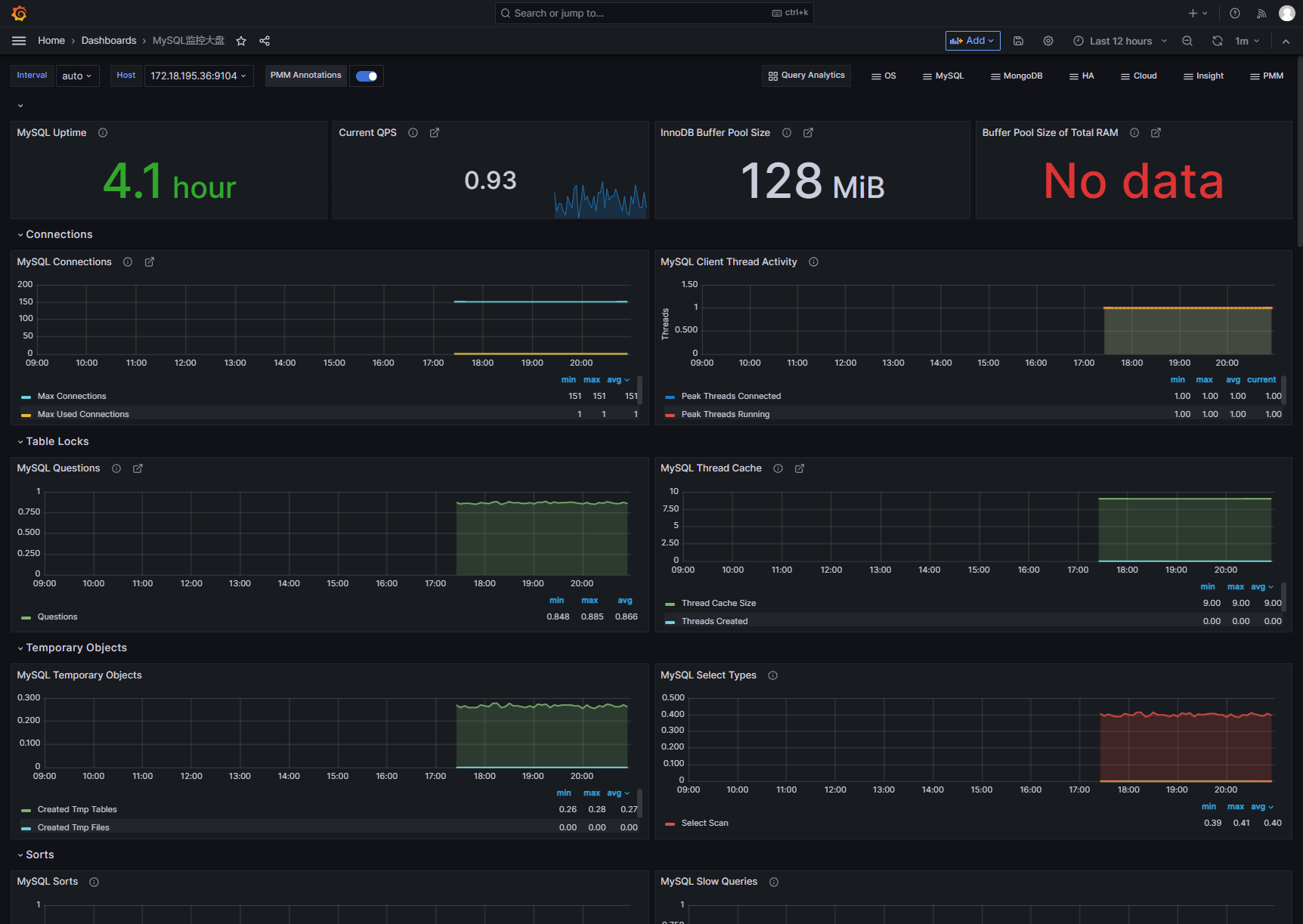The image size is (1303, 924).
Task: Open the Insight dashboards menu
Action: click(1203, 76)
